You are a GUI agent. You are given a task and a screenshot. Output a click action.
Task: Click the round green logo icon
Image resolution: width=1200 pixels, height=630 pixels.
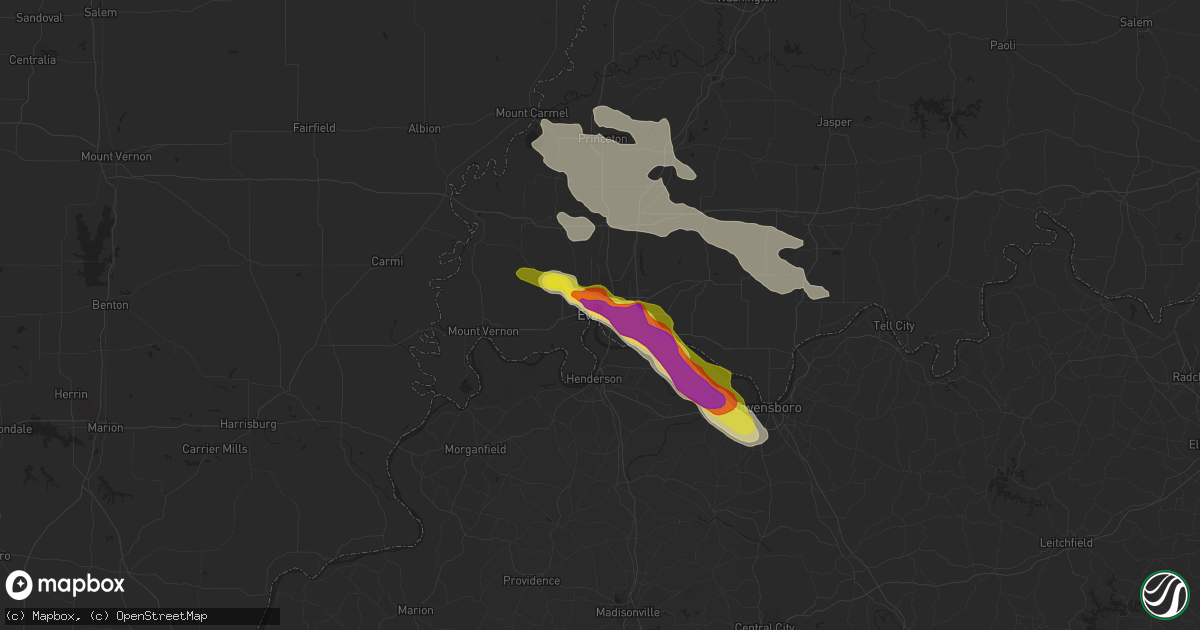pos(1165,594)
